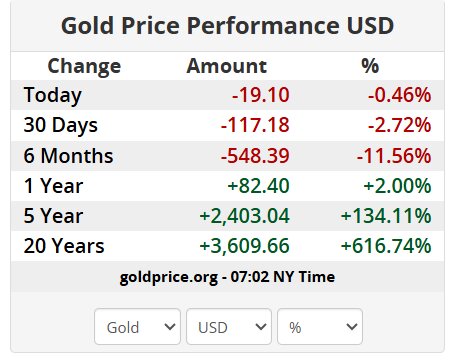This screenshot has height=364, width=461.
Task: Select the 20 Years row label
Action: [x=64, y=246]
